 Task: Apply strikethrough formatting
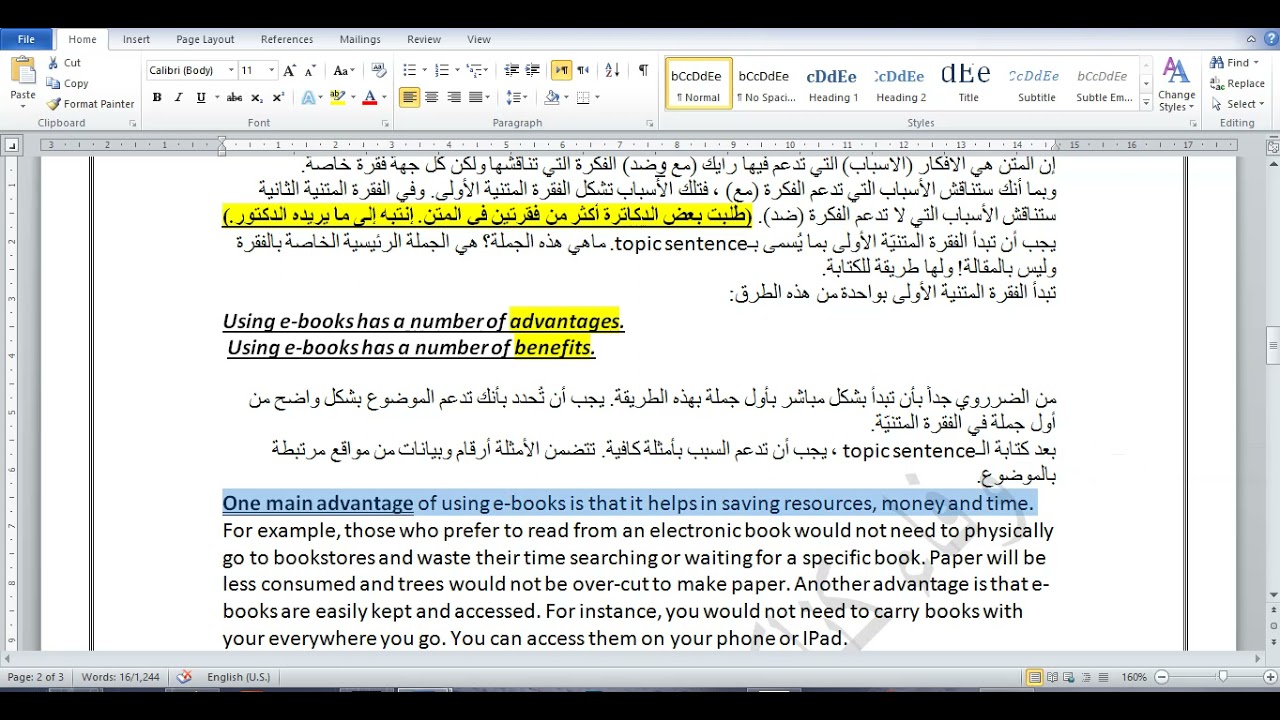(x=234, y=97)
